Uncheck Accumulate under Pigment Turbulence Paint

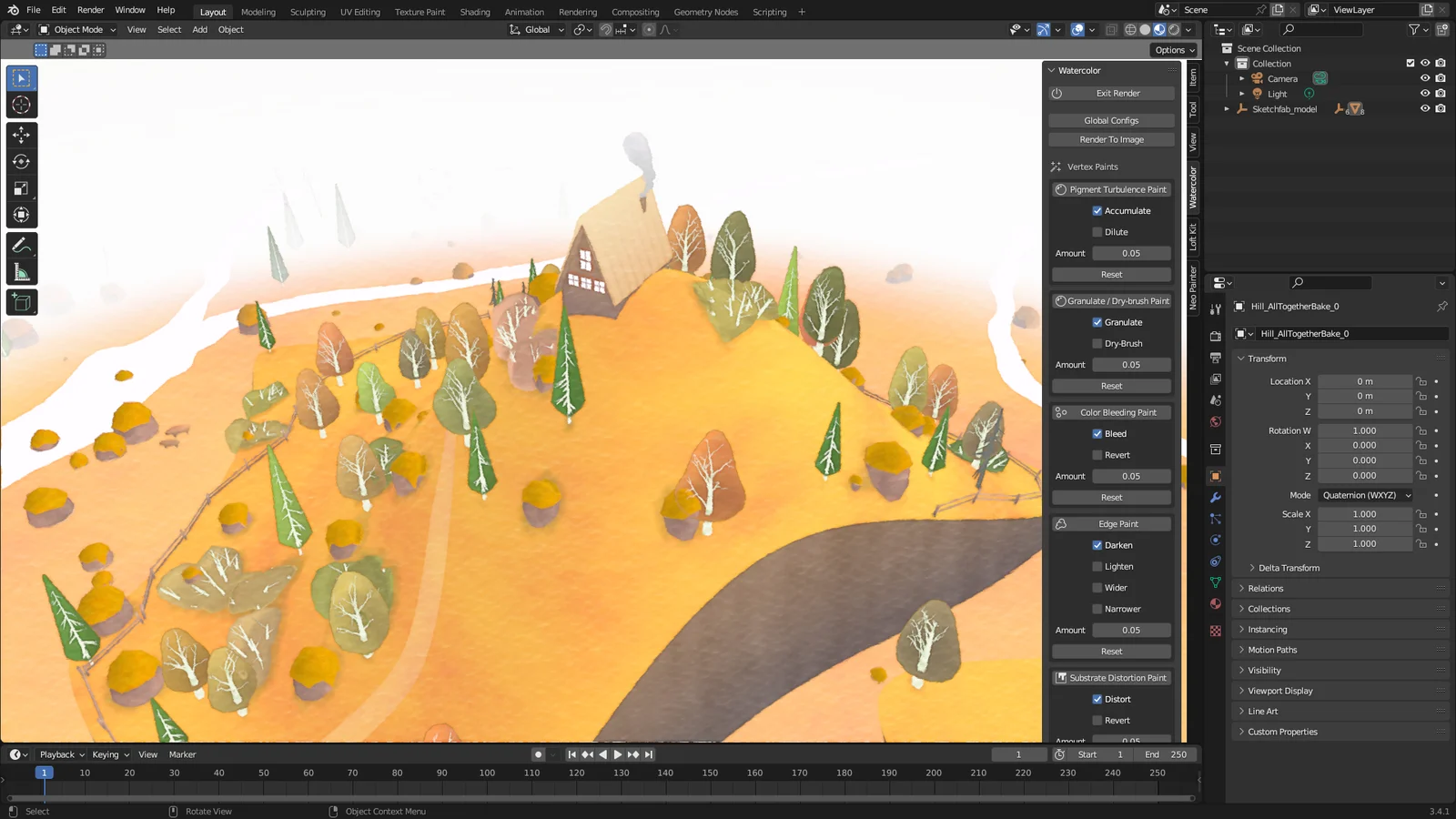[x=1098, y=210]
